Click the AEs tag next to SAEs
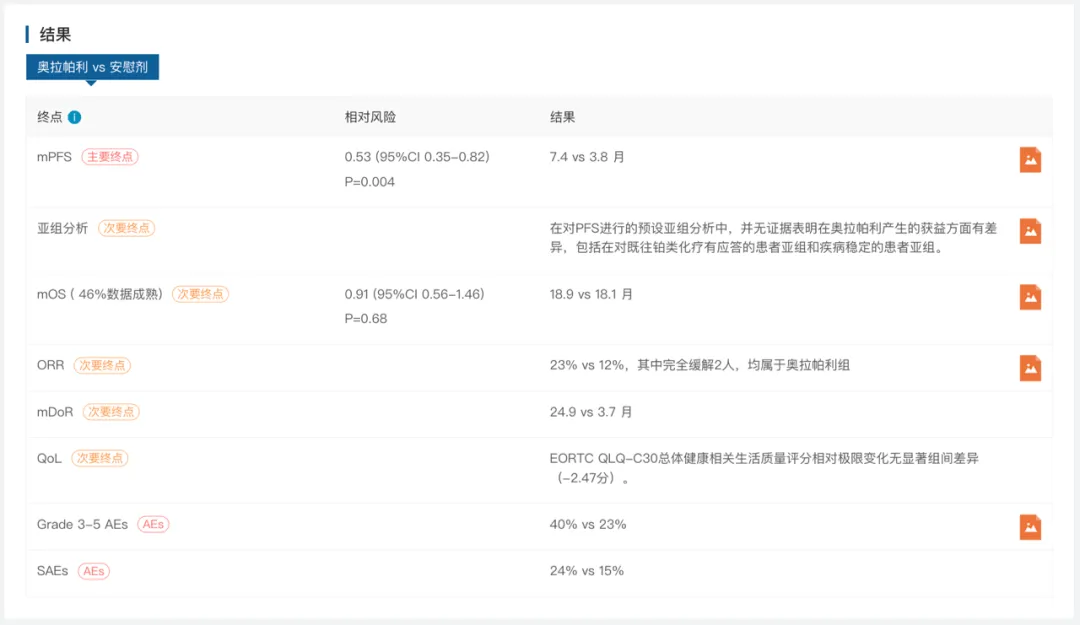The width and height of the screenshot is (1080, 625). point(93,570)
